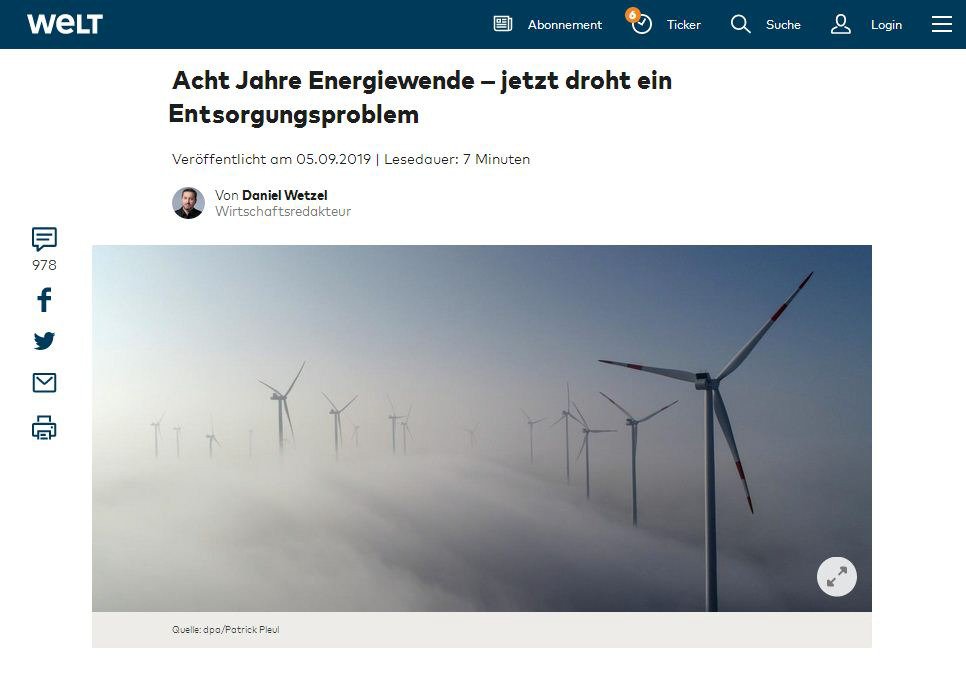Share article via Facebook icon
Viewport: 966px width, 674px height.
click(x=44, y=300)
